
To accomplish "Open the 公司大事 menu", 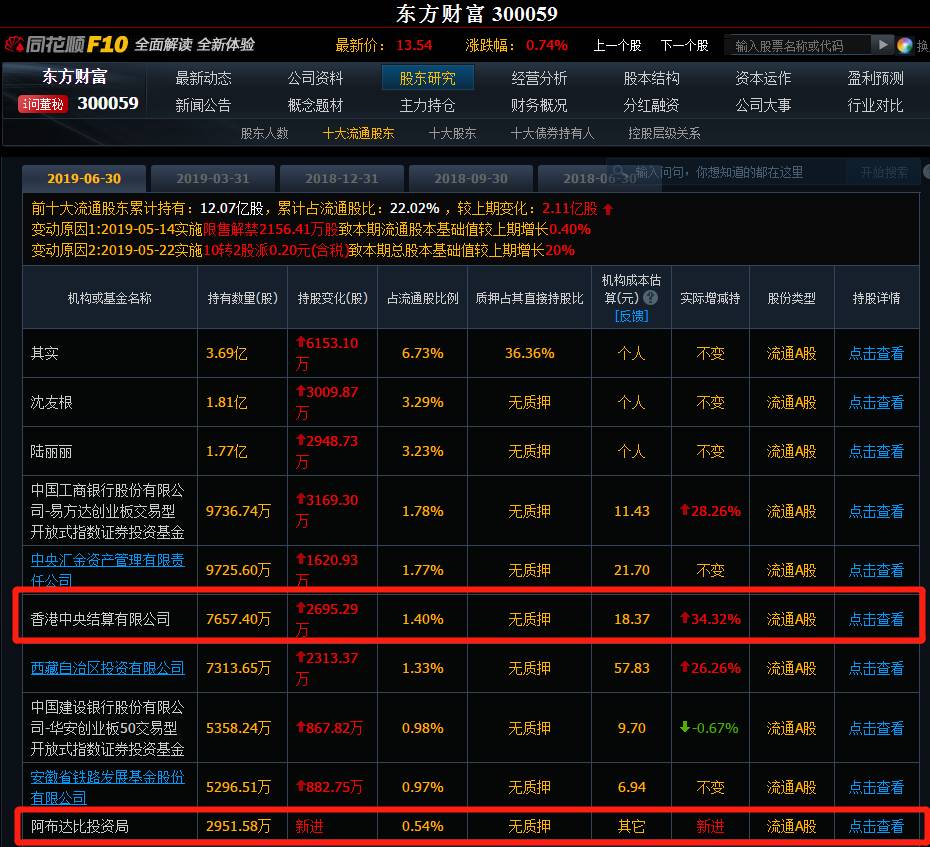I will [763, 106].
